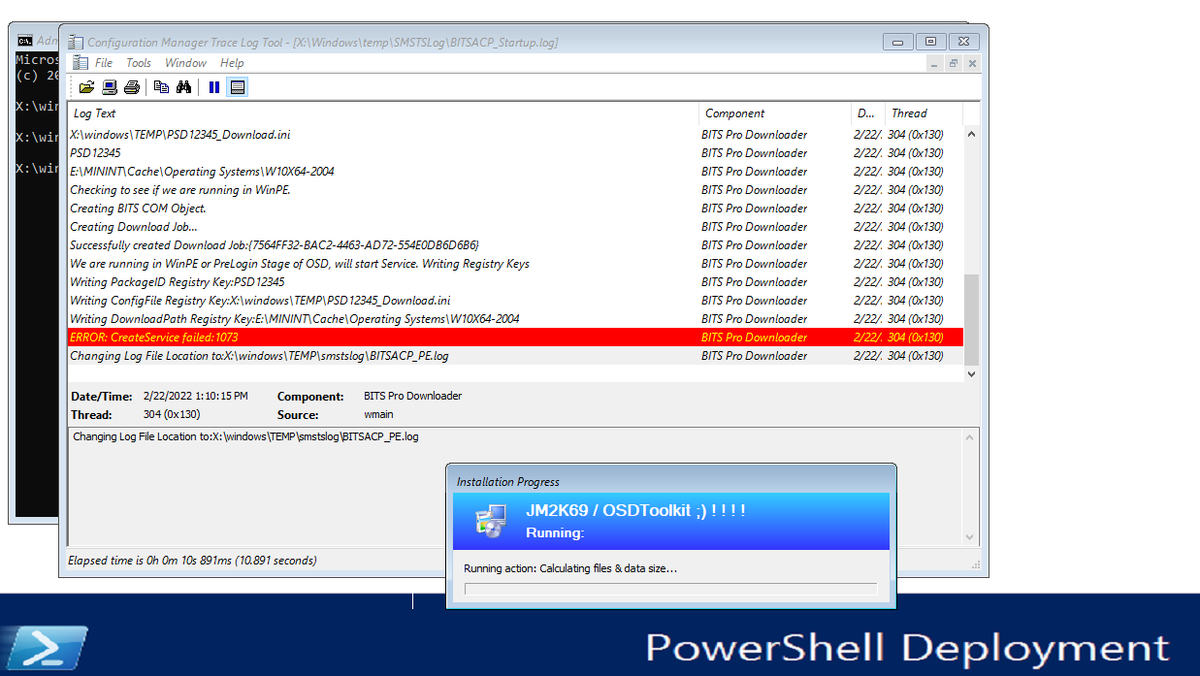Select 'Creating BITS COM Object.' row
This screenshot has width=1200, height=676.
tap(515, 208)
